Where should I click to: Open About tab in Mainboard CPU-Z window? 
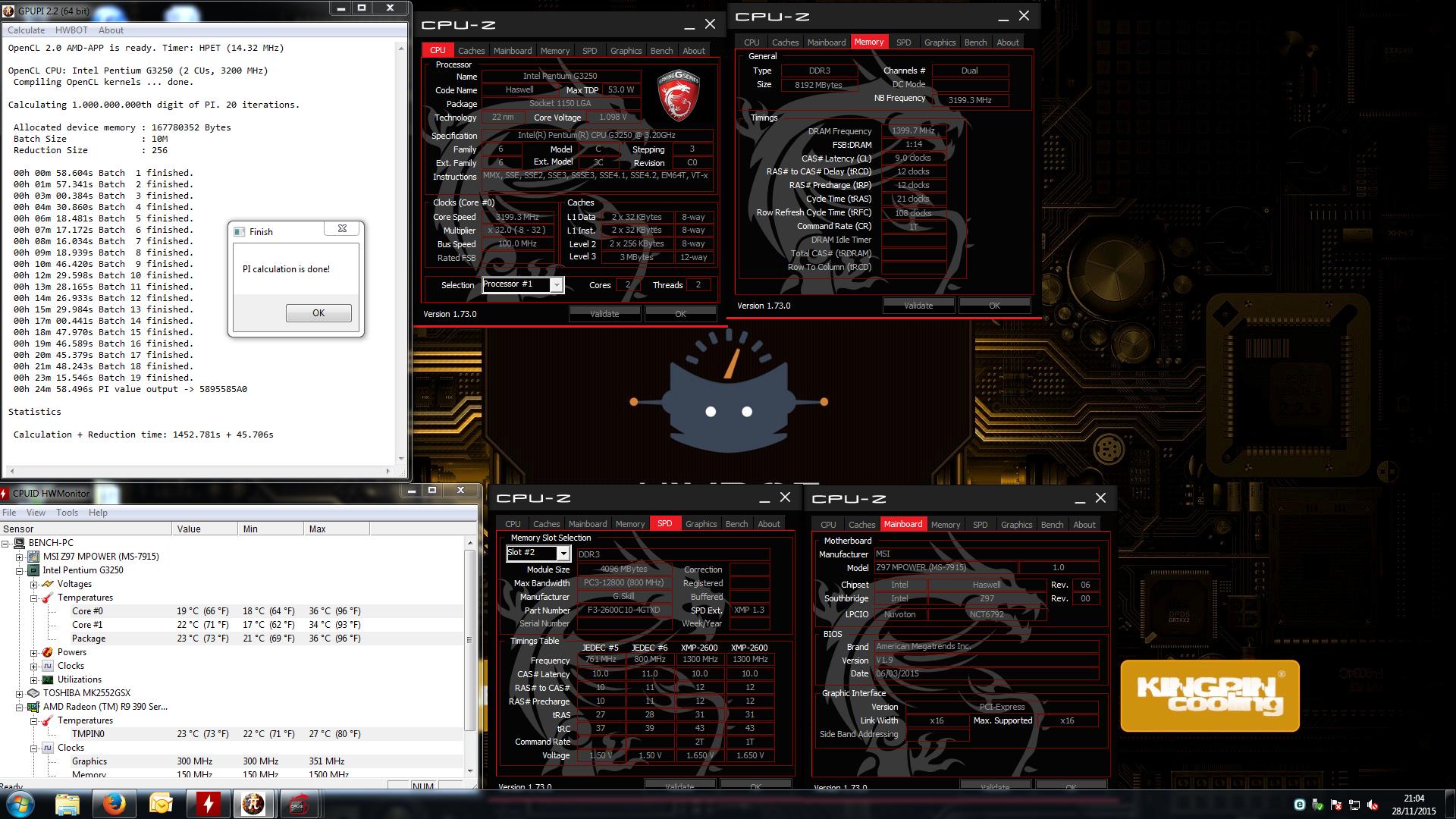(1084, 525)
